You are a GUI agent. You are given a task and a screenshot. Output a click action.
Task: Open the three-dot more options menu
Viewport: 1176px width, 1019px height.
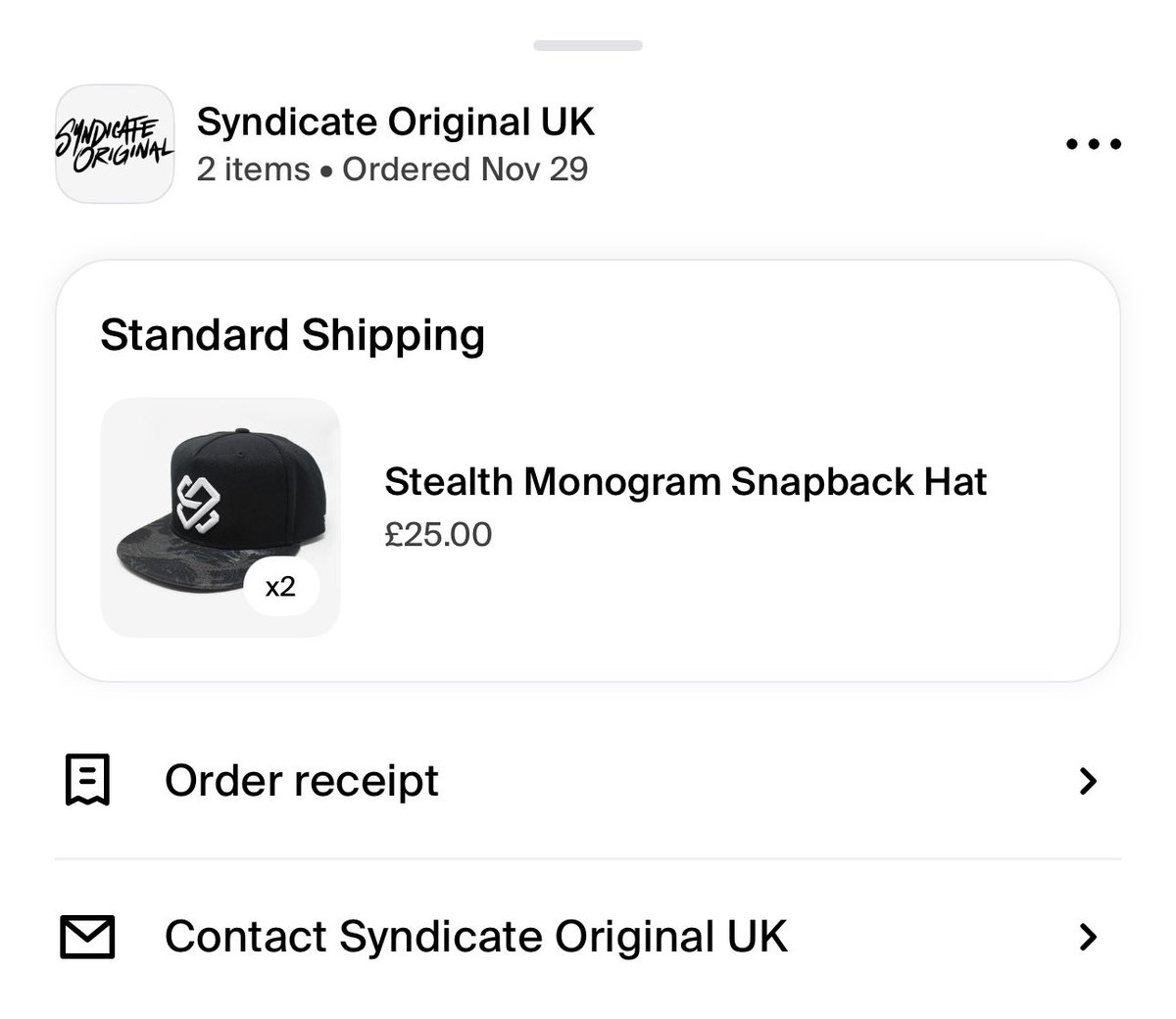(1093, 145)
